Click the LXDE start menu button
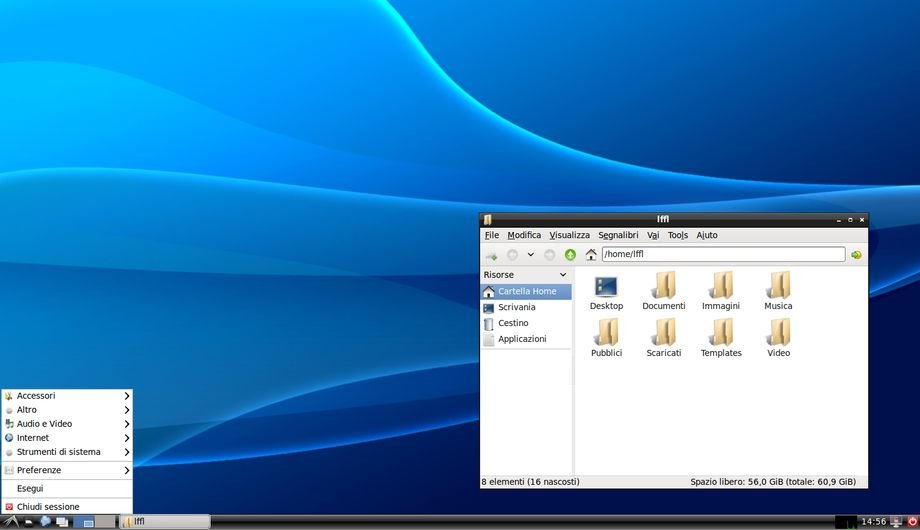 coord(9,521)
